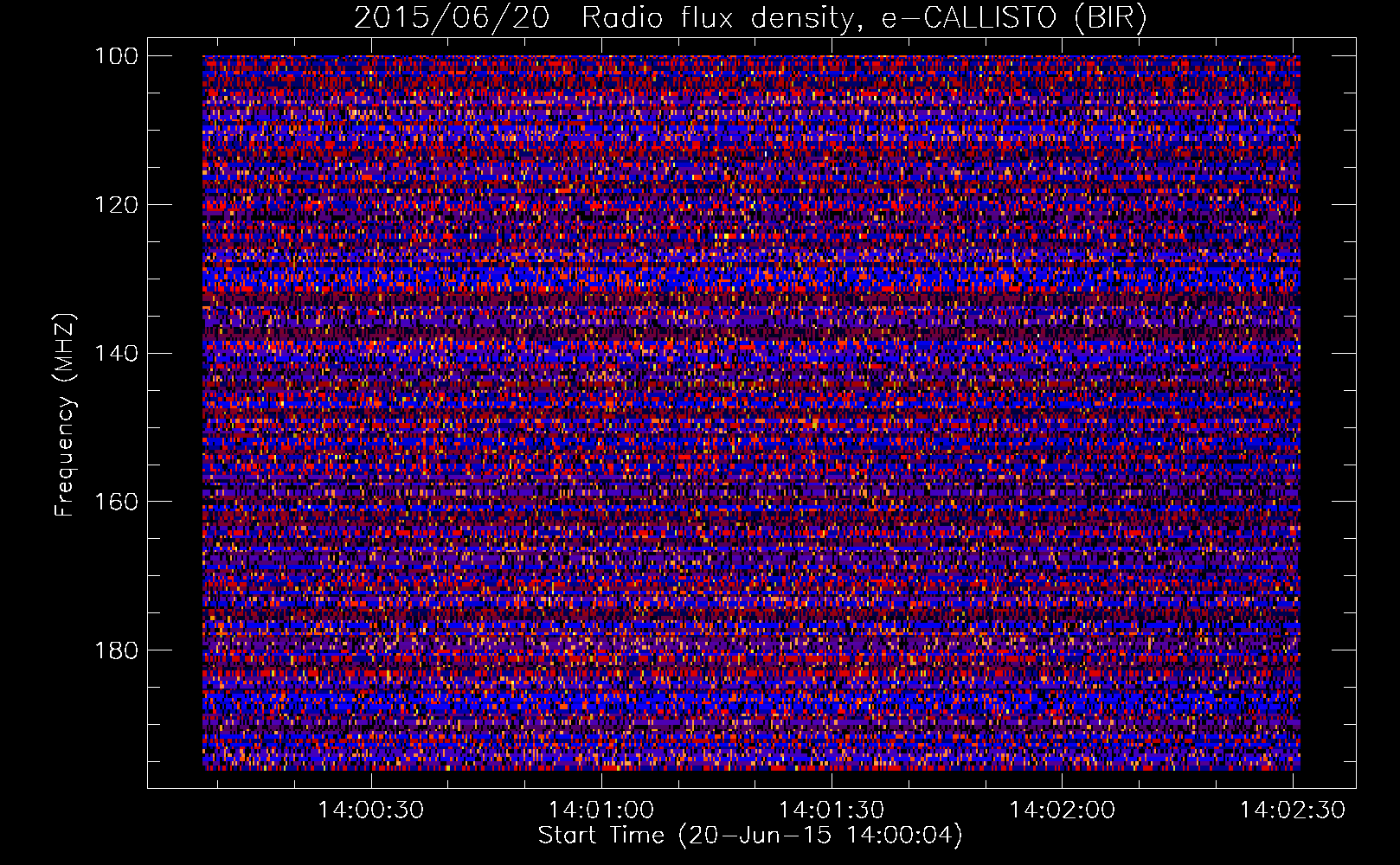The image size is (1400, 865).
Task: Click the 100 frequency tick label
Action: coord(115,56)
